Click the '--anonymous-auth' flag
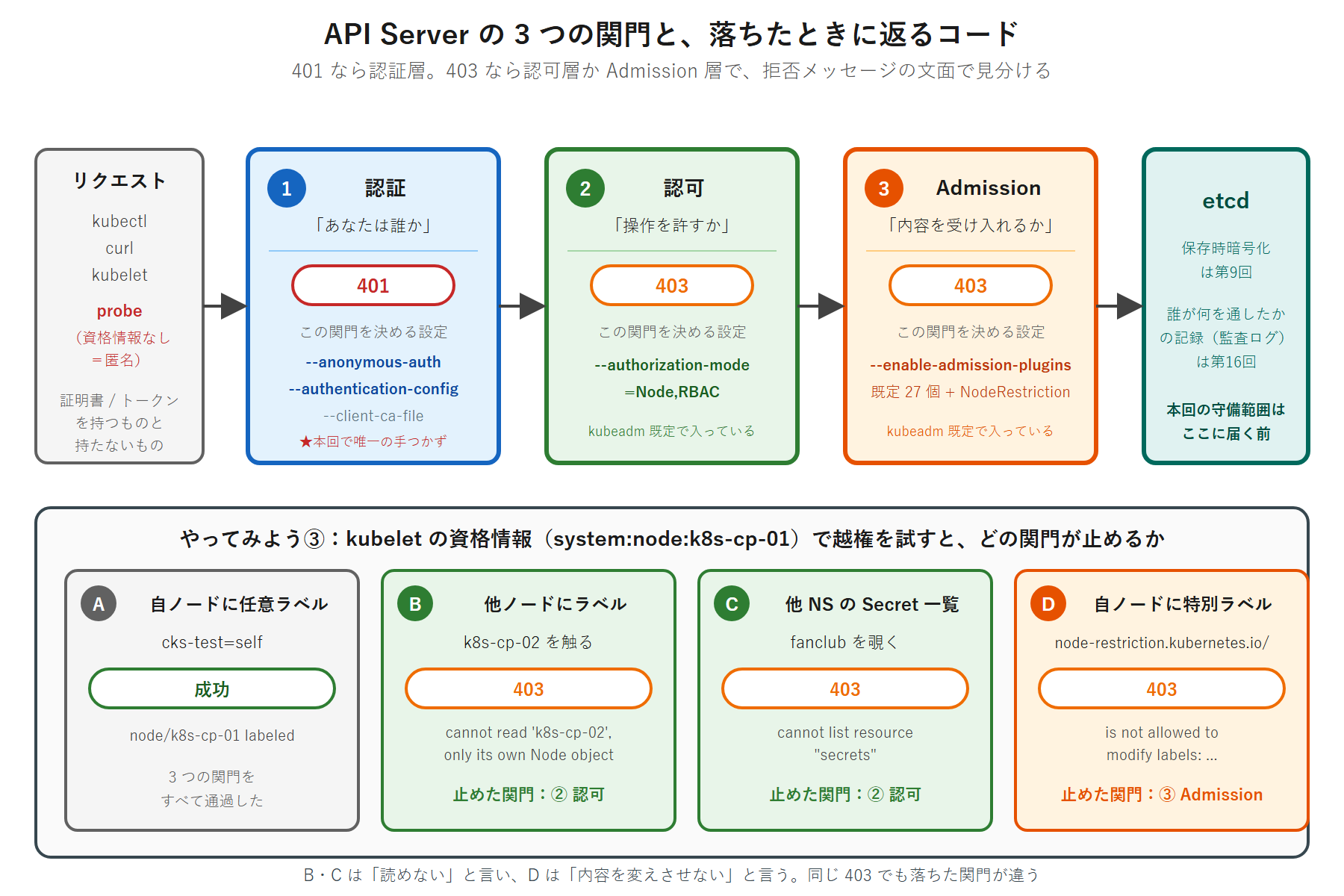Viewport: 1344px width, 896px height. coord(373,362)
